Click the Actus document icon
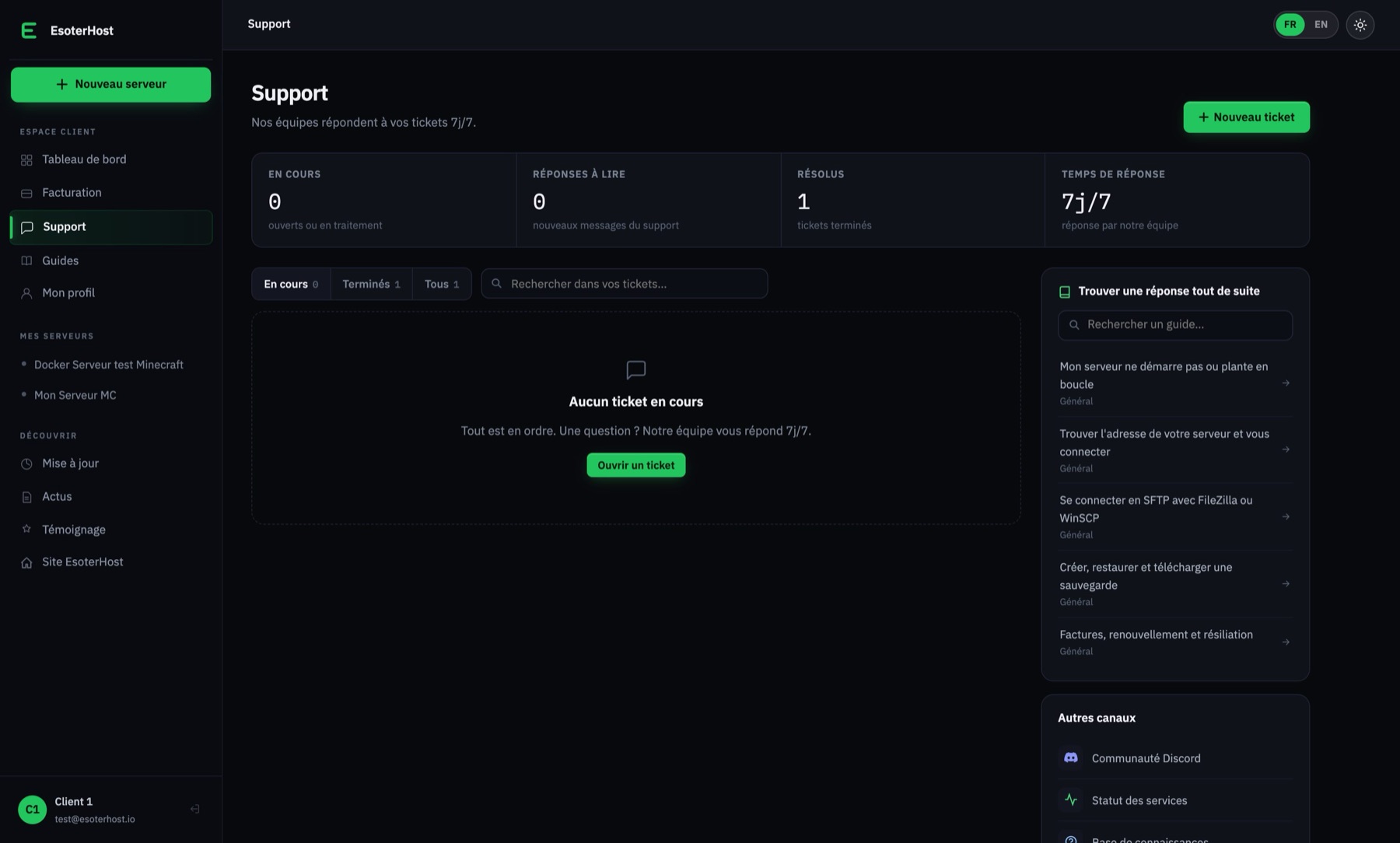This screenshot has width=1400, height=843. [x=26, y=497]
